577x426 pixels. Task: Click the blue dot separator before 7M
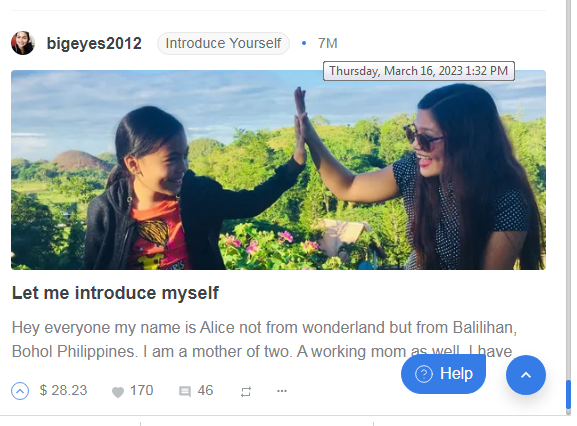(x=304, y=43)
